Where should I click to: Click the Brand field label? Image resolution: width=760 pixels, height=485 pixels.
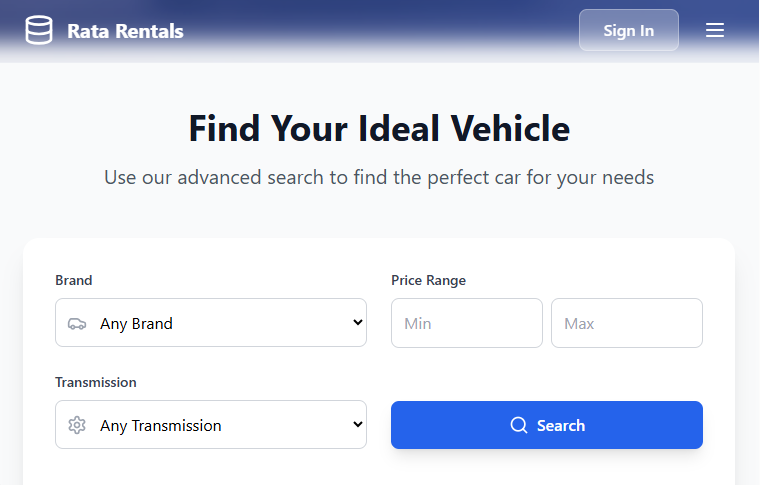point(74,281)
